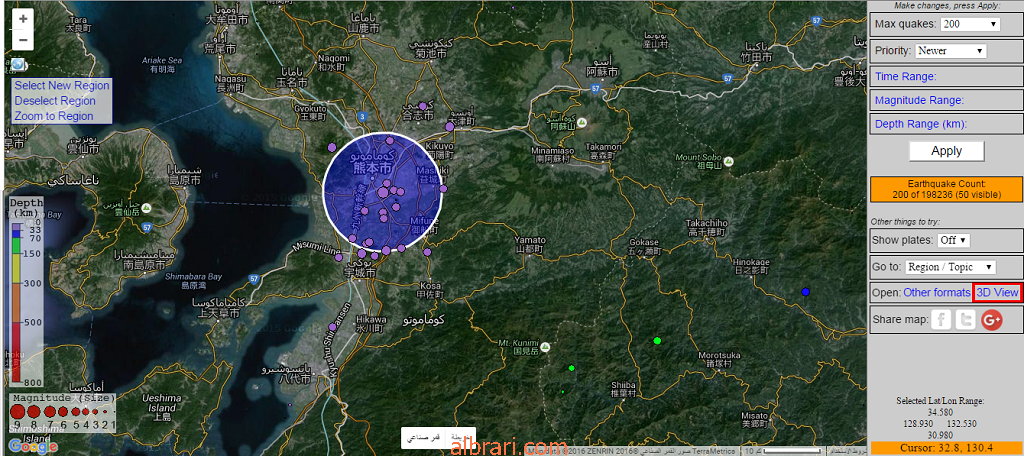Viewport: 1024px width, 456px height.
Task: Click the Morotsuka town label
Action: [720, 359]
